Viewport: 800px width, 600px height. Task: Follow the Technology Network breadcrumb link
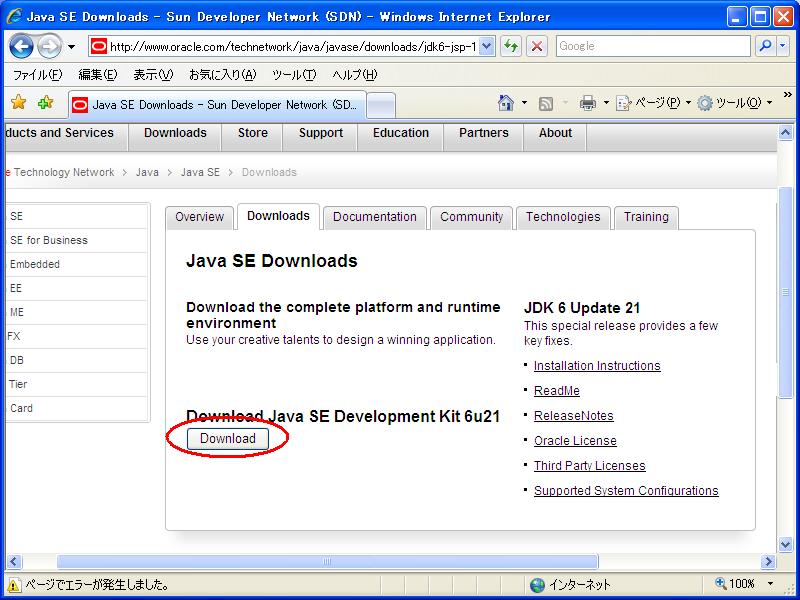[x=64, y=172]
